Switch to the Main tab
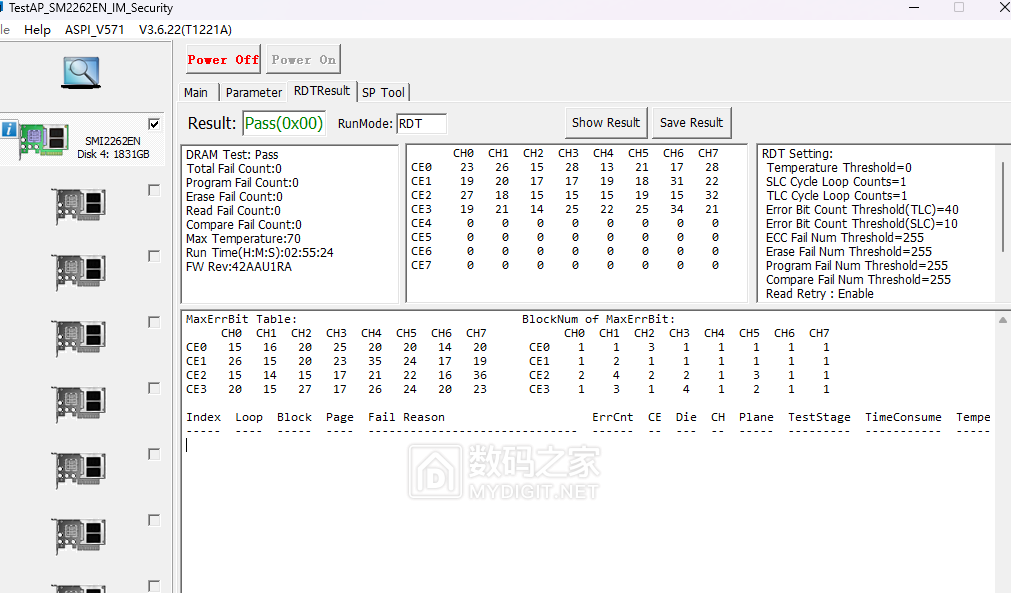The height and width of the screenshot is (593, 1011). coord(196,92)
